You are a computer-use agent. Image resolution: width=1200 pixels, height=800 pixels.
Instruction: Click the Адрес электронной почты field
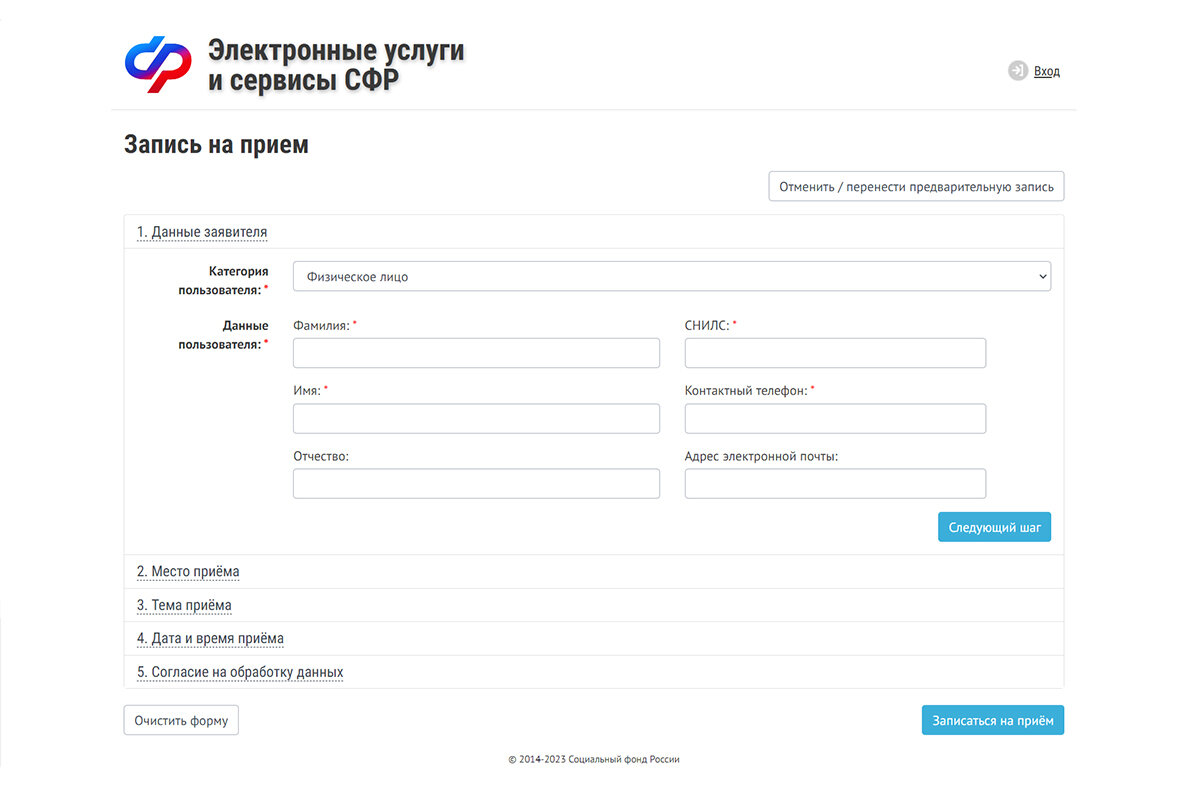[x=834, y=483]
